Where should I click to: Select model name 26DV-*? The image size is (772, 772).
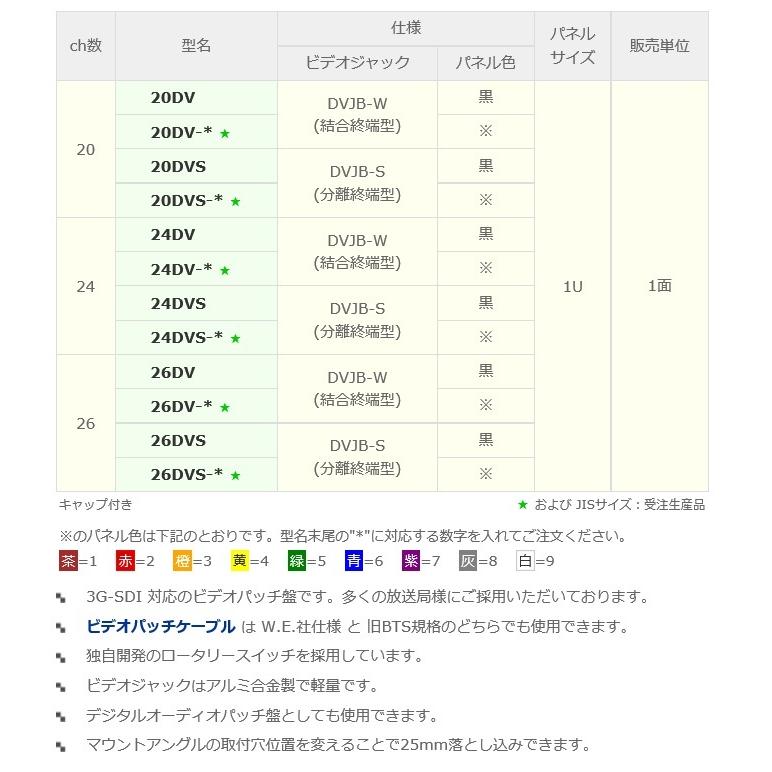click(x=181, y=406)
